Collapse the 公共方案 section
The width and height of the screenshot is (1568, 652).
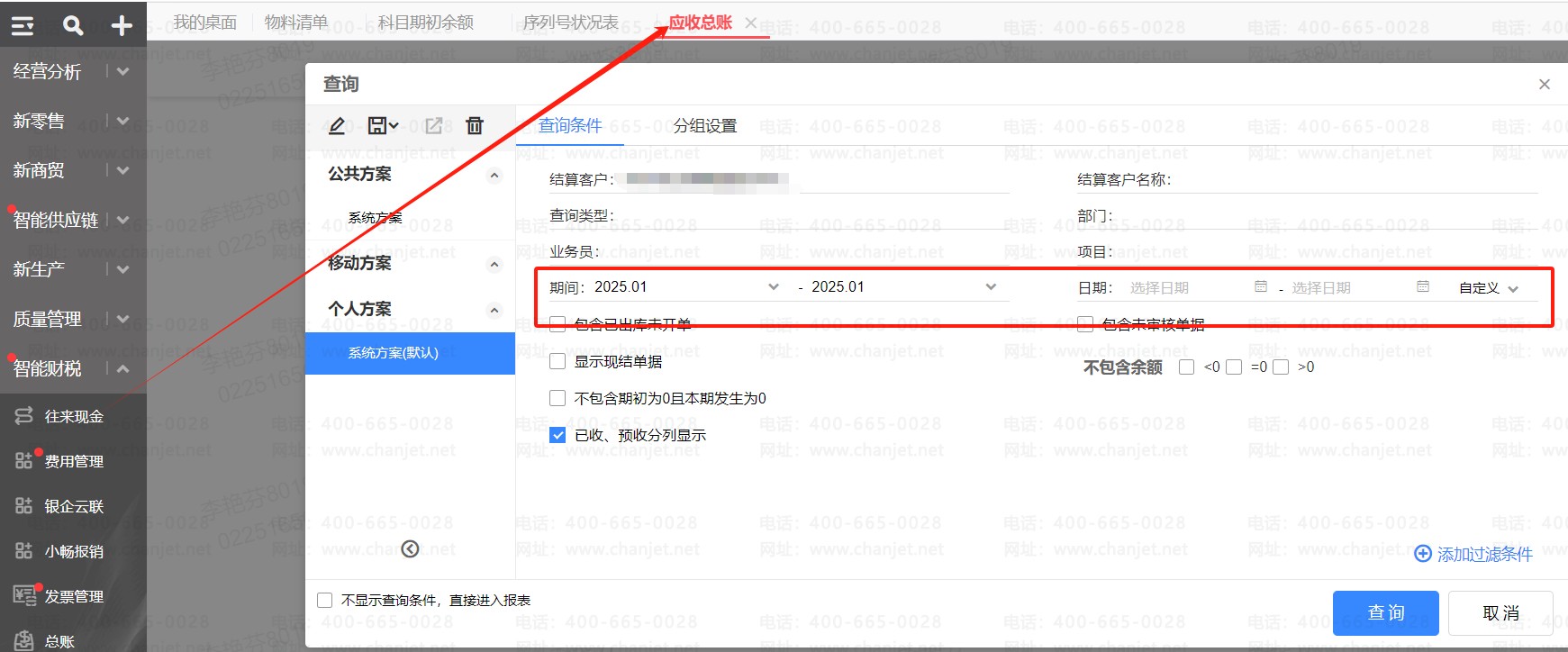click(494, 175)
